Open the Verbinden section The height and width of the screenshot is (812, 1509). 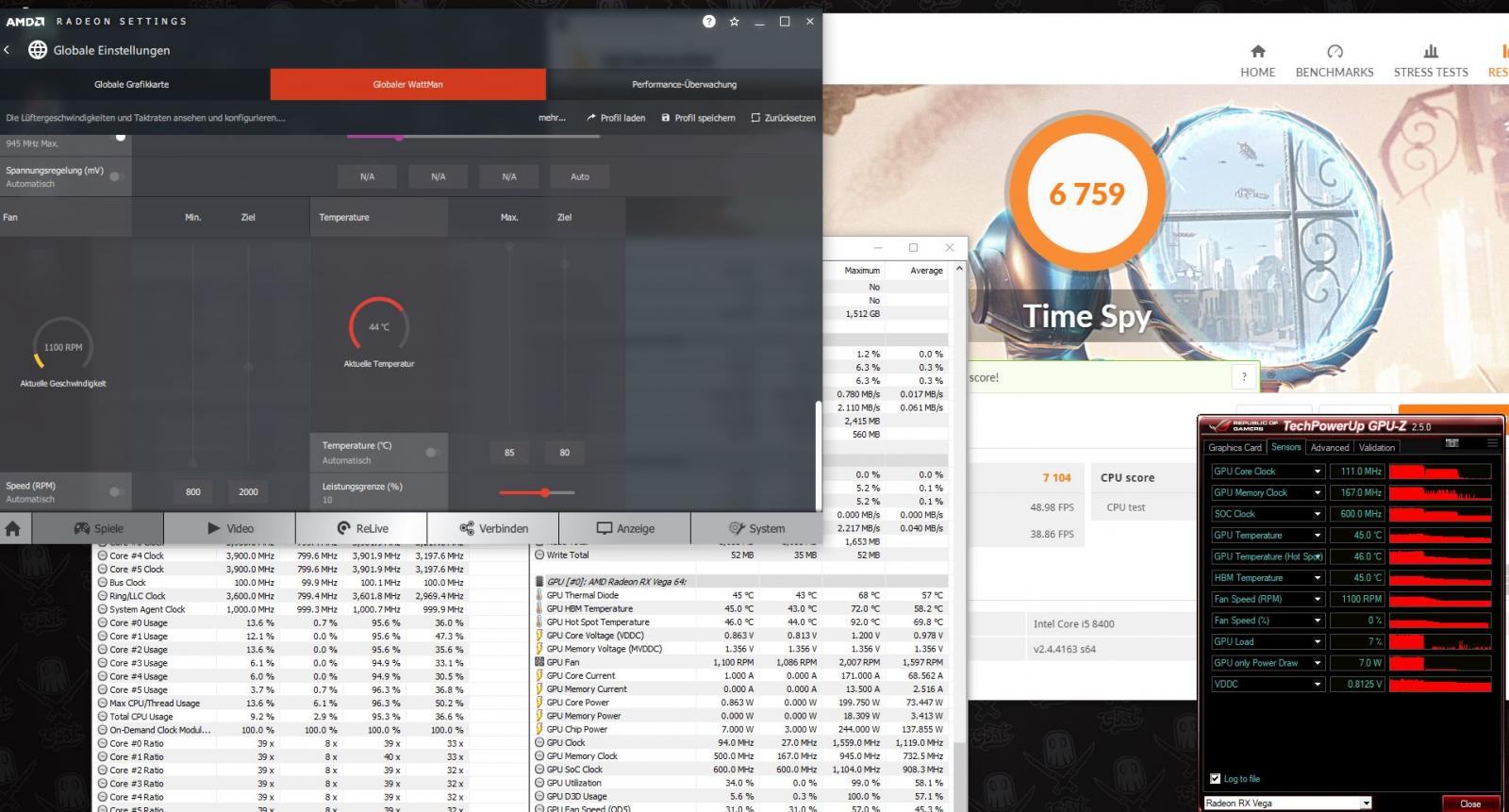[493, 528]
